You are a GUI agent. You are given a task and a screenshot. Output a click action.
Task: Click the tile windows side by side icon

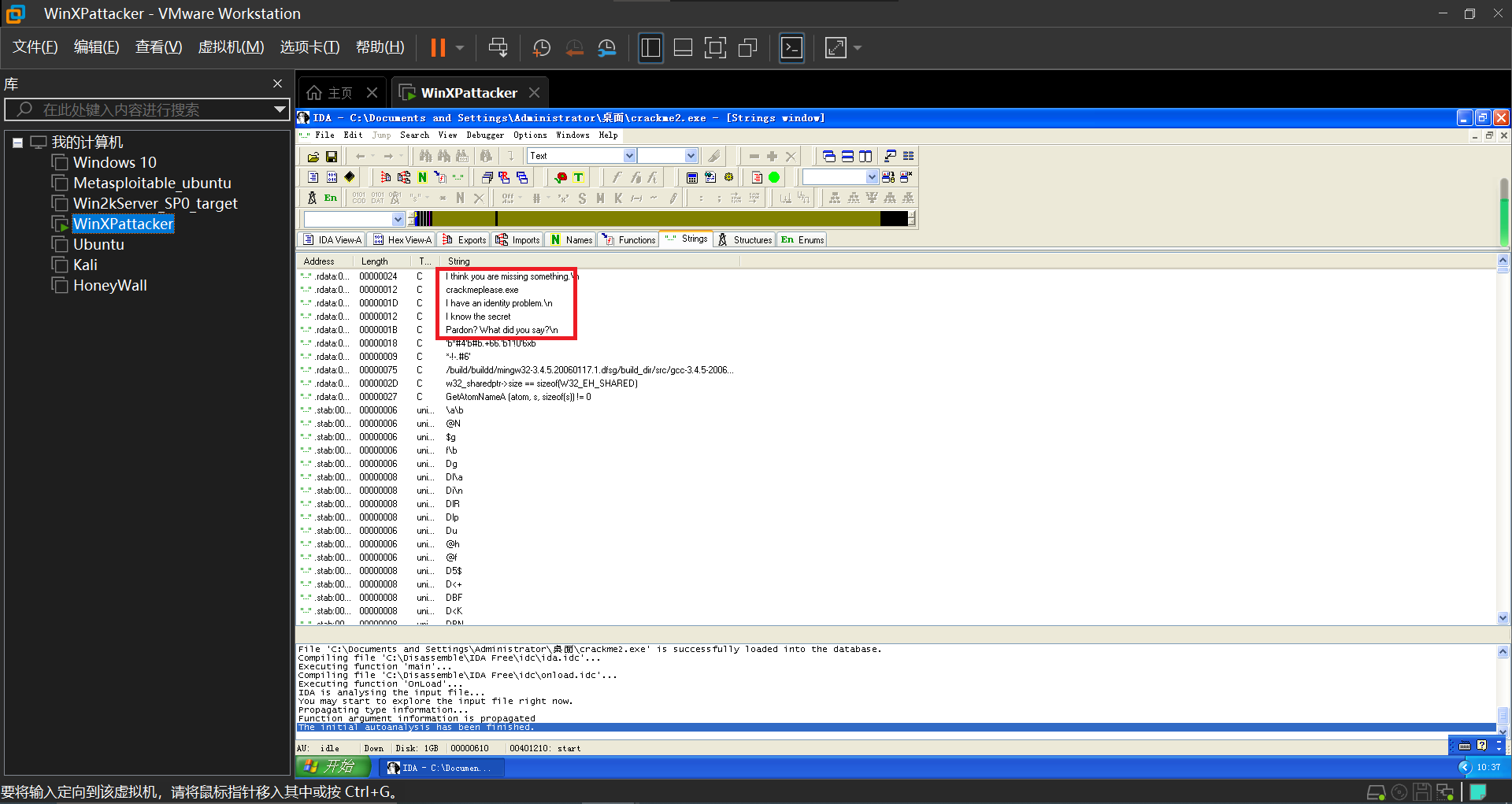[865, 156]
